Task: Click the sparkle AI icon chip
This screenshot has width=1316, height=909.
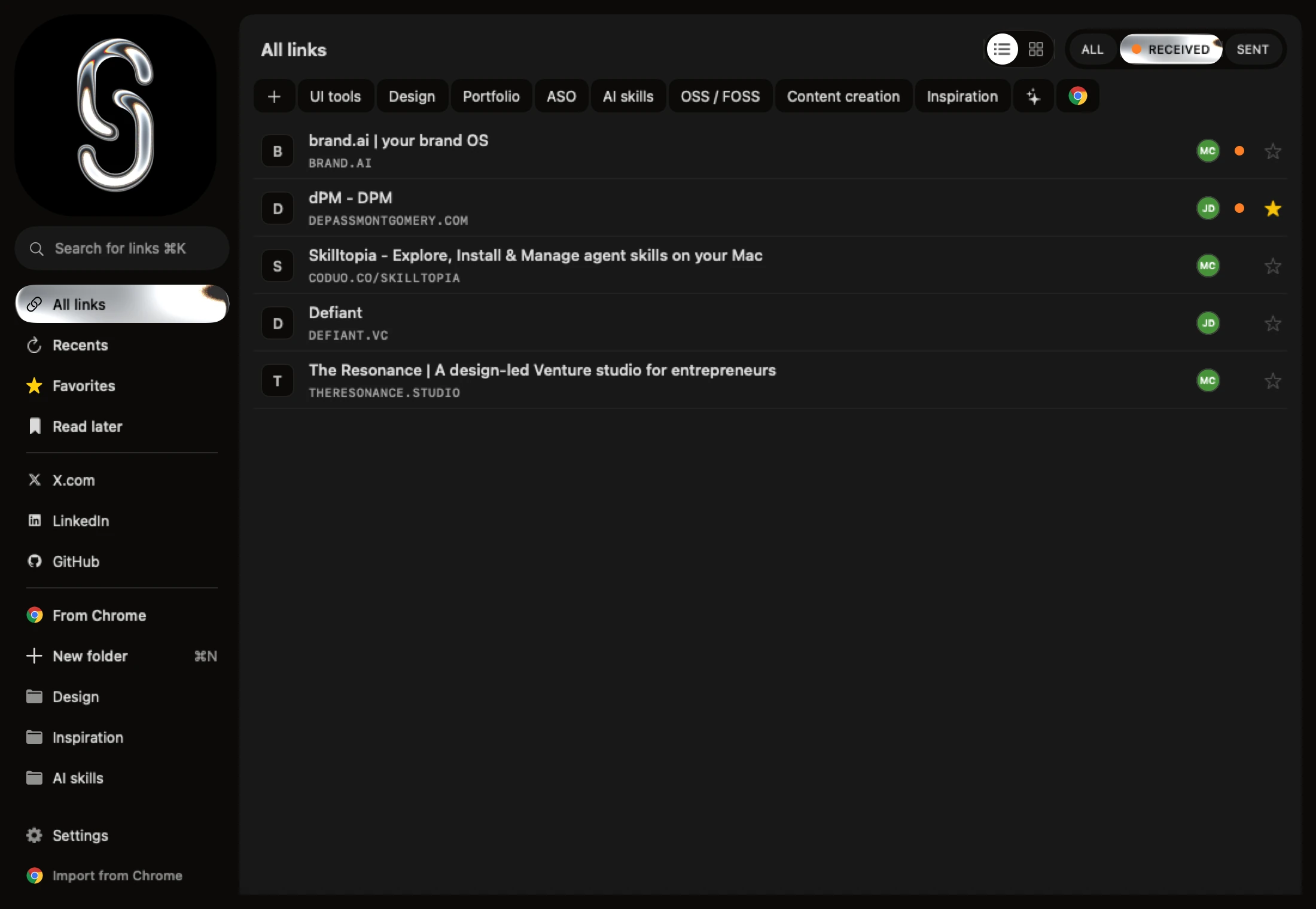Action: click(x=1033, y=96)
